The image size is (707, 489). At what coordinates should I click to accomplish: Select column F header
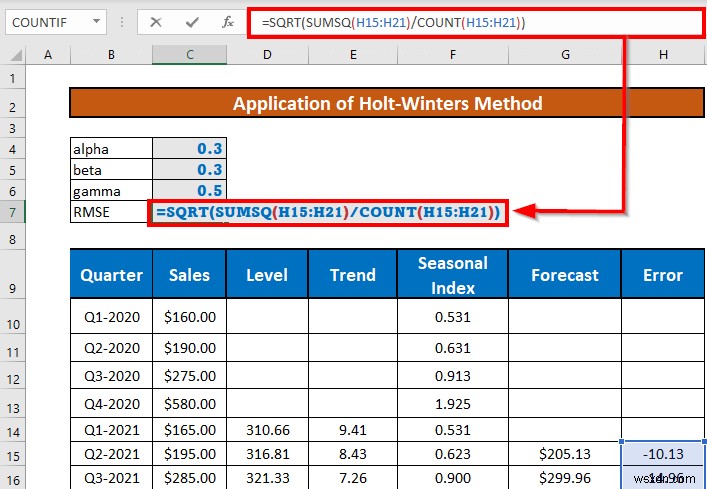click(453, 55)
